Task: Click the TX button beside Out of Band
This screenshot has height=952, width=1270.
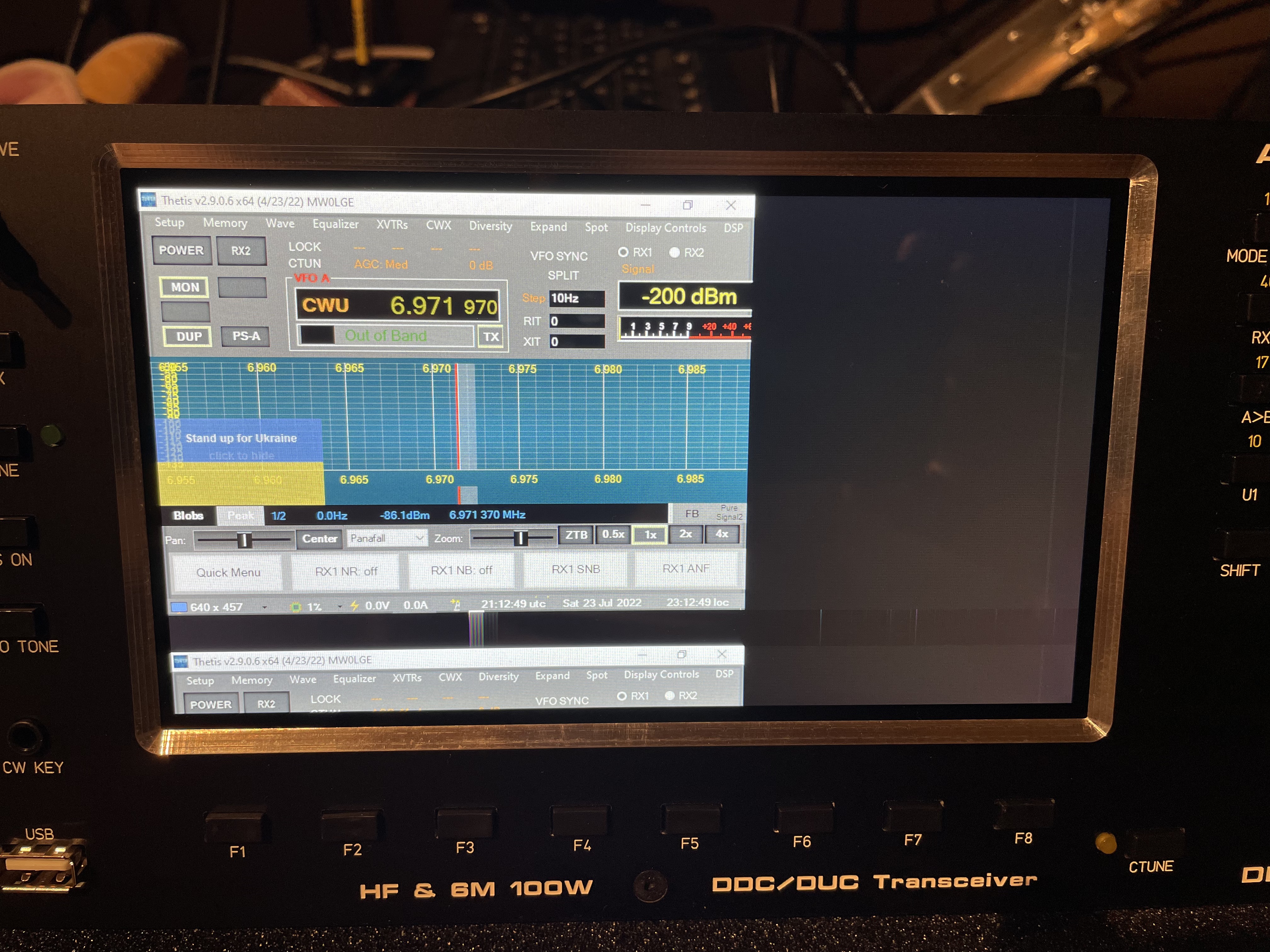Action: coord(491,337)
